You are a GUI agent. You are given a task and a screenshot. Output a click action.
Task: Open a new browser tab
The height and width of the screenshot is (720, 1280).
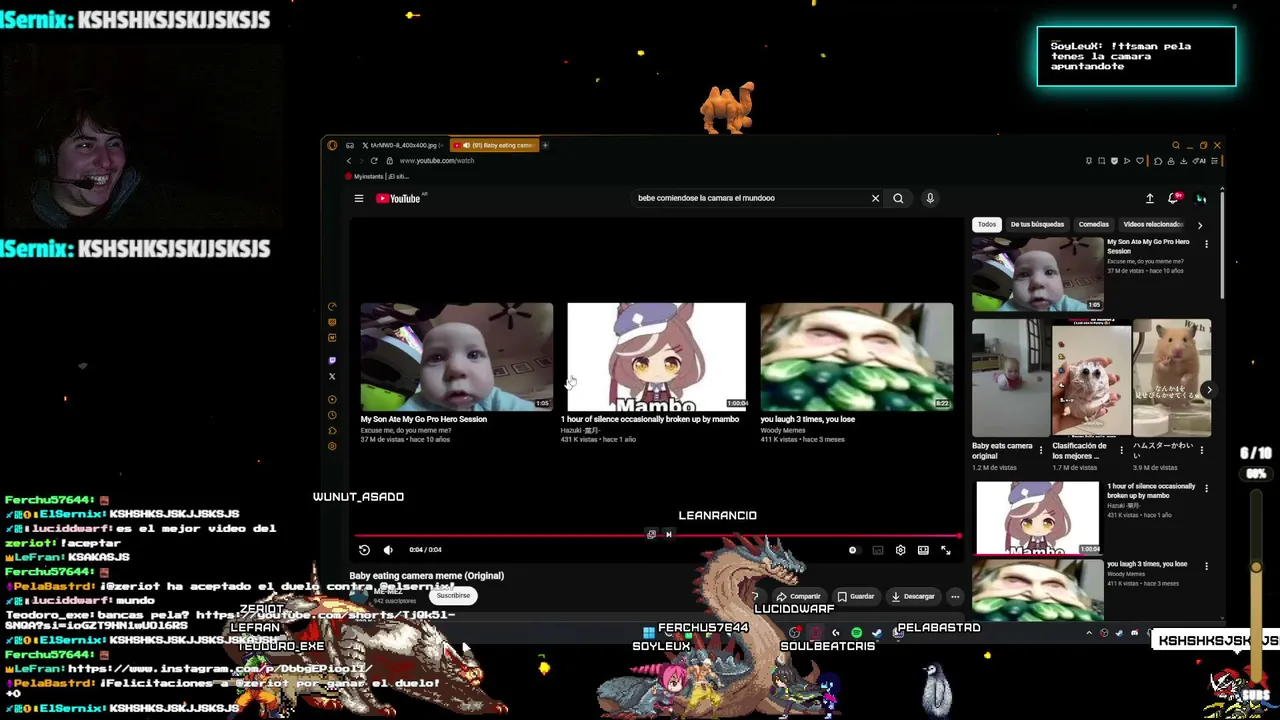(546, 145)
